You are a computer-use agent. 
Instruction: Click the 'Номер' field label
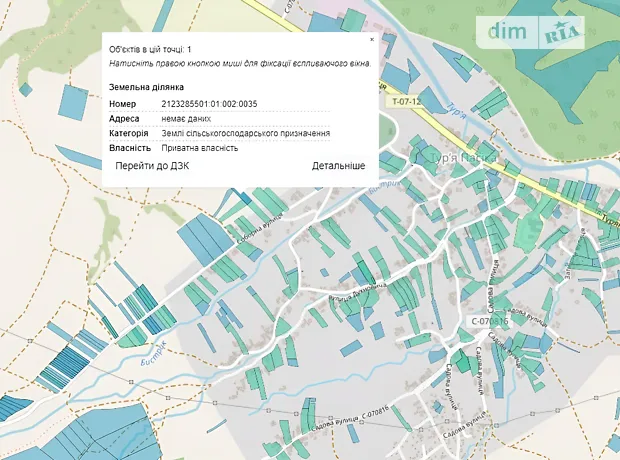pyautogui.click(x=121, y=103)
